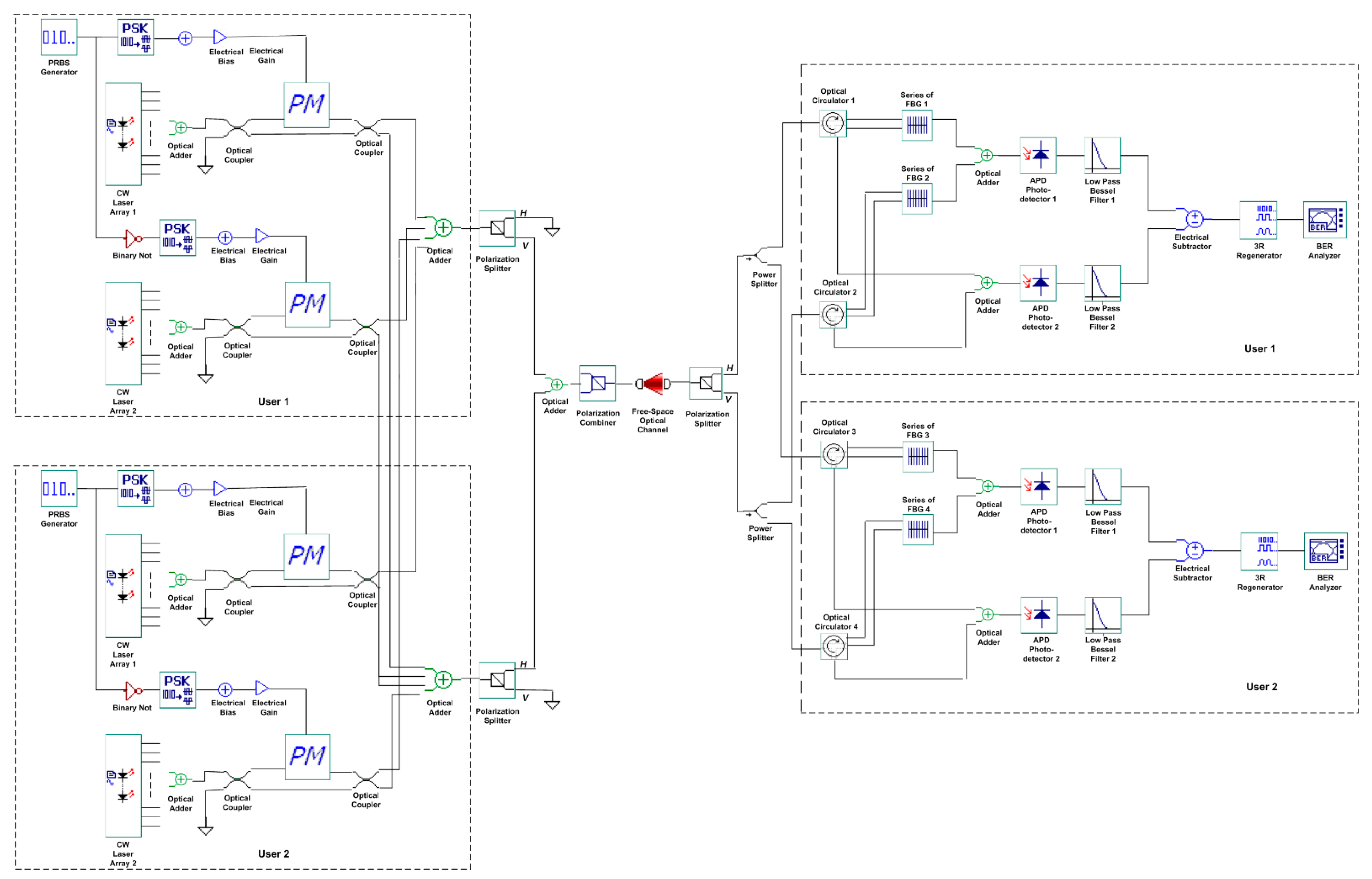Open the BER Analyzer in User 1 receiver
Image resolution: width=1372 pixels, height=879 pixels.
click(1324, 220)
